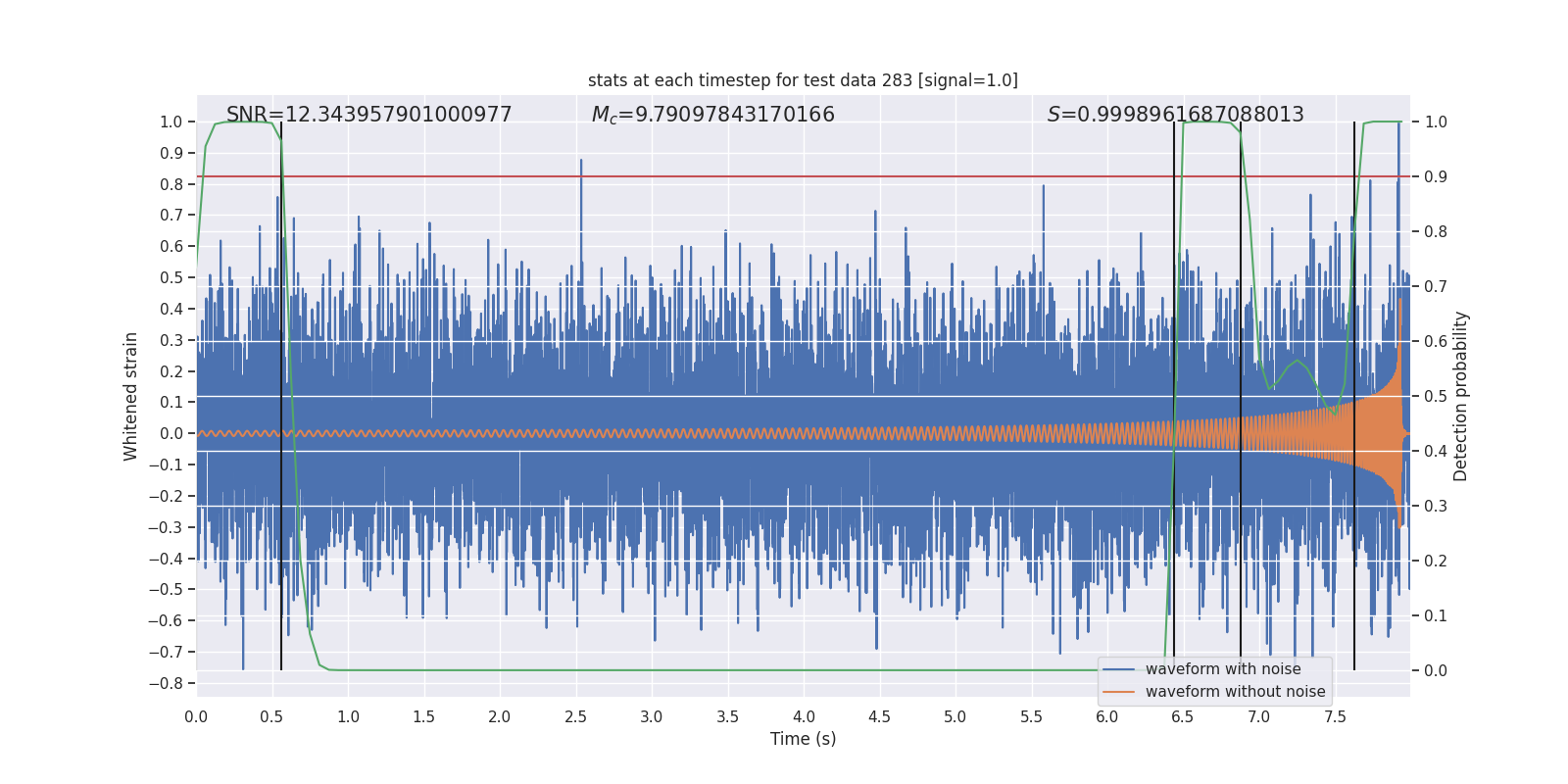Select the SNR=12.343957901000977 annotation

click(x=369, y=115)
